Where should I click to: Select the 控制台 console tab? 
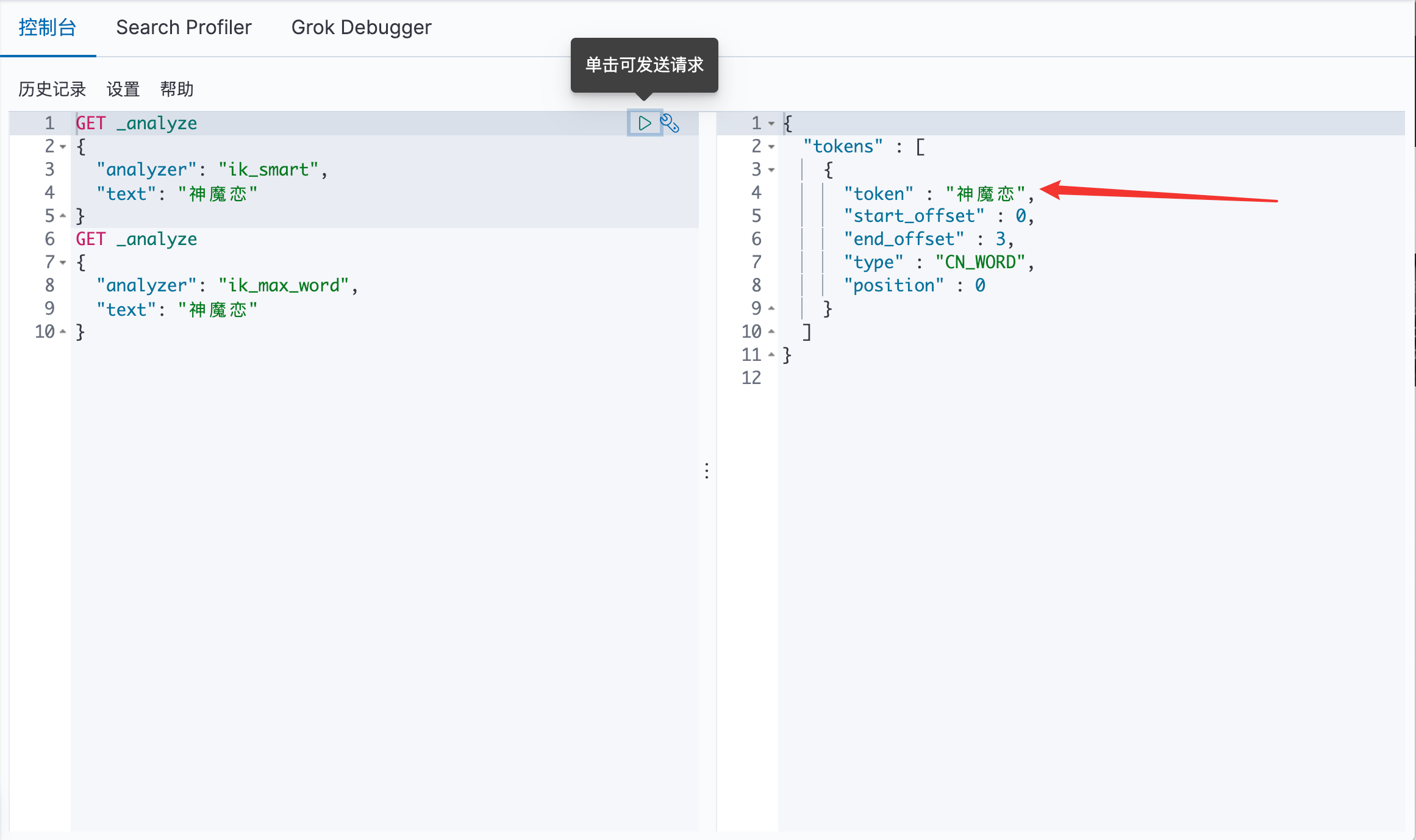coord(48,27)
